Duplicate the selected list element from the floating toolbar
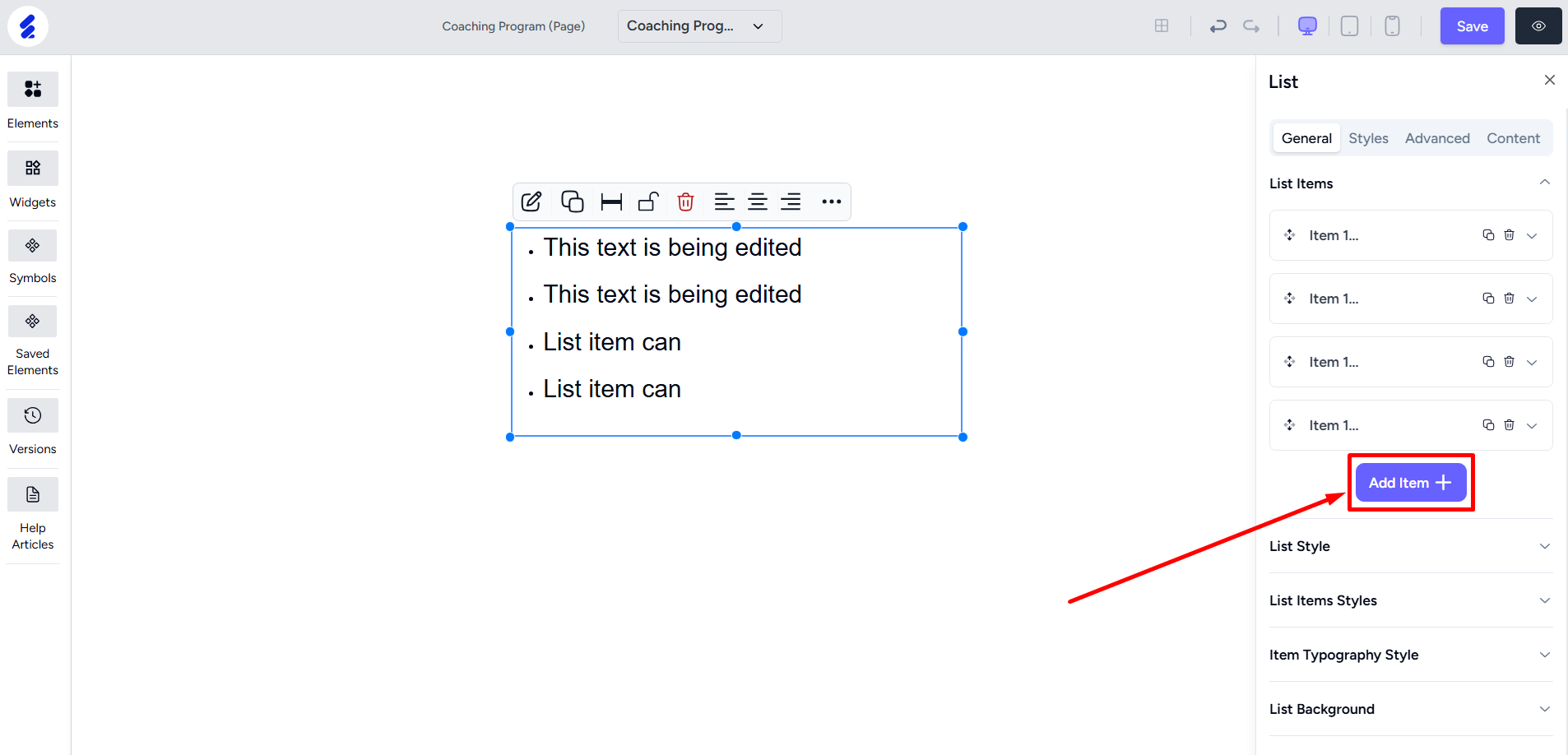This screenshot has height=755, width=1568. [572, 201]
